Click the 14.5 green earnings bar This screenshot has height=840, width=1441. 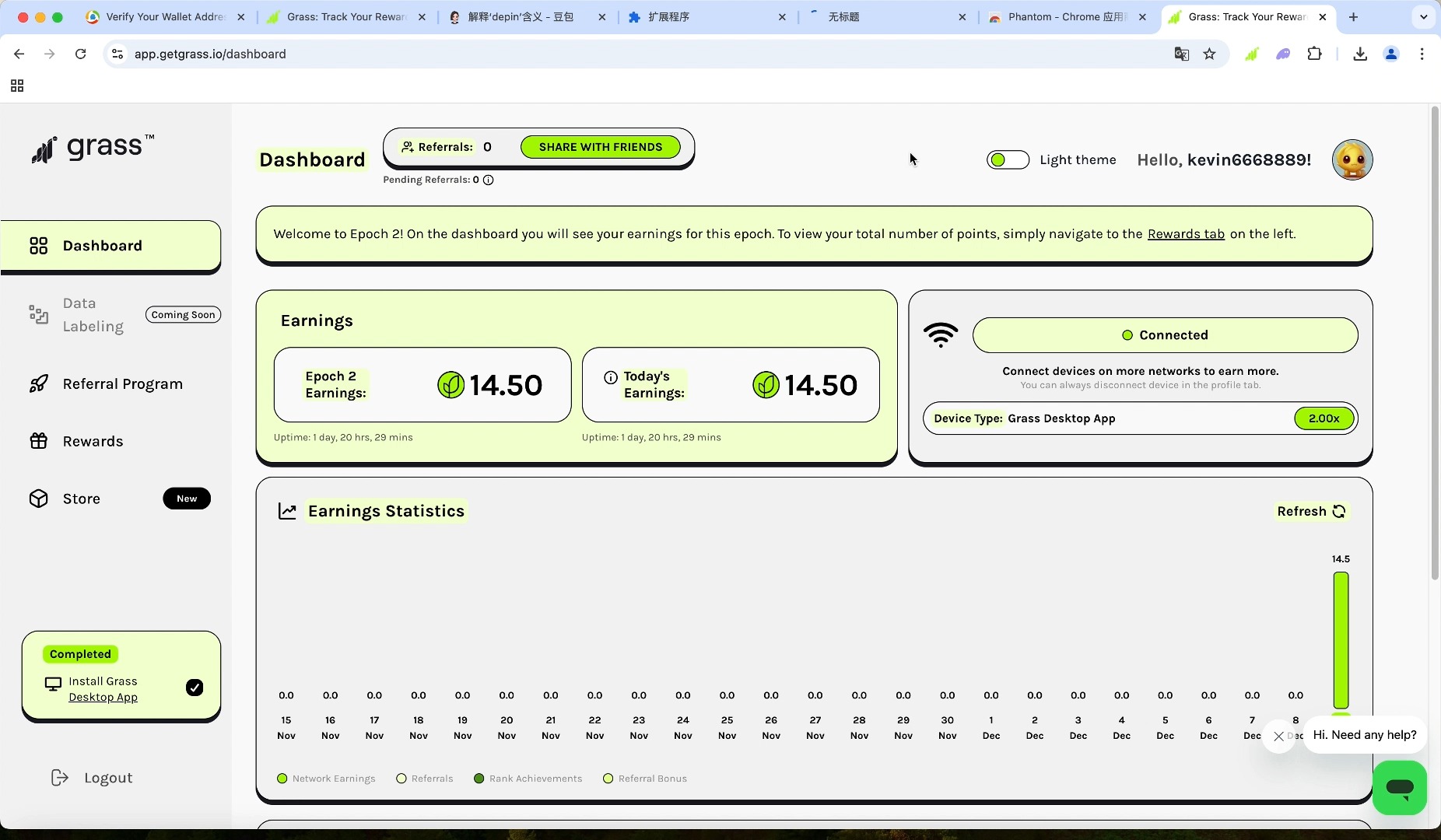[1341, 640]
